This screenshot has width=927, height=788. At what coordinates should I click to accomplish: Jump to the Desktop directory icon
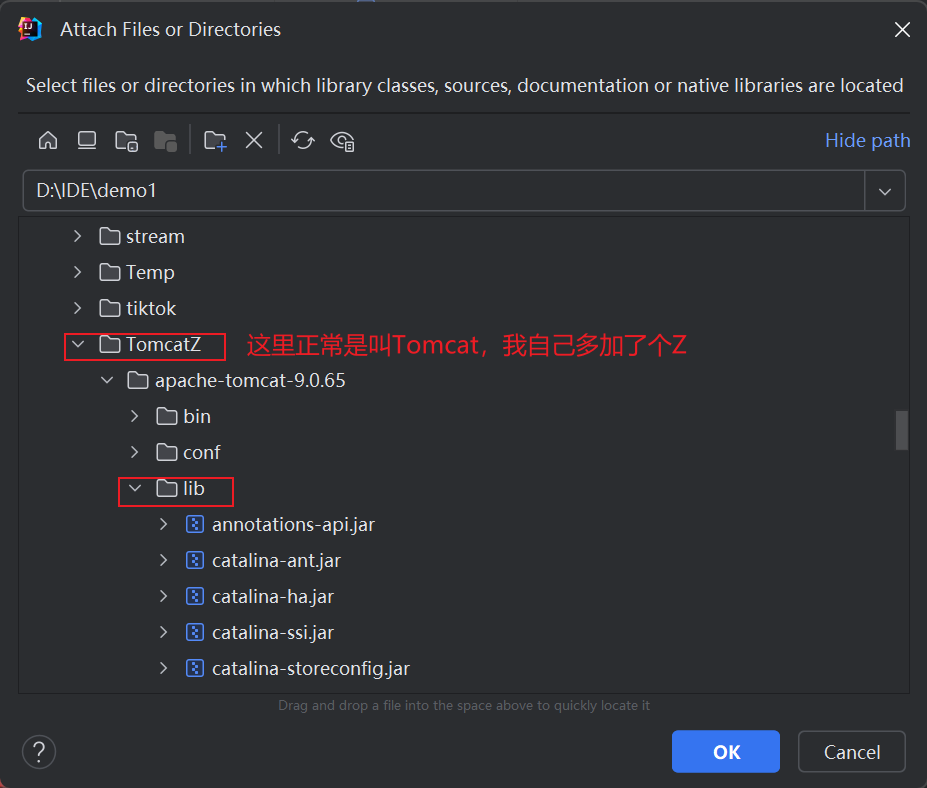pos(87,141)
